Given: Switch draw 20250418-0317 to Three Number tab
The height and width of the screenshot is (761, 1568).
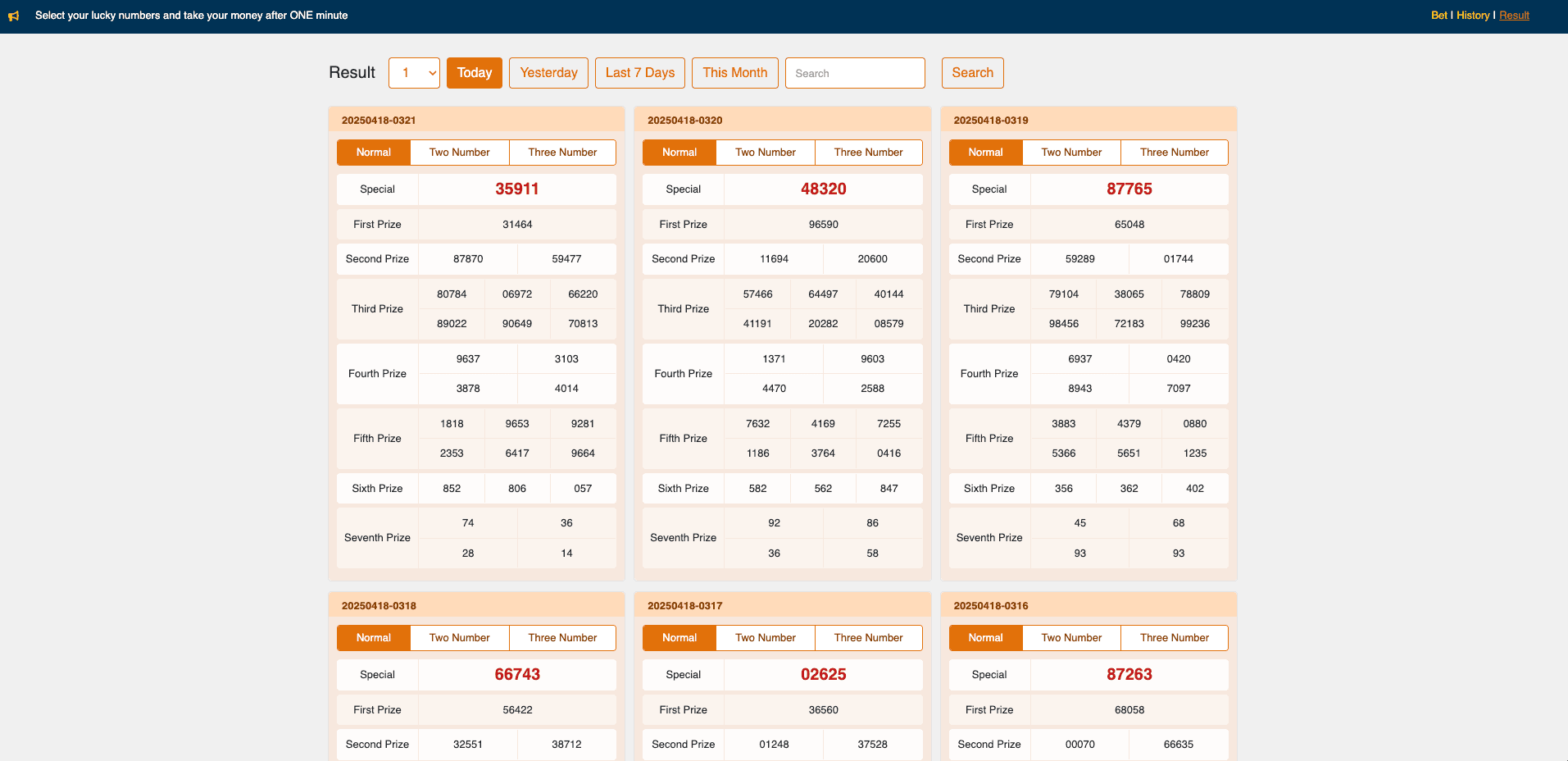Looking at the screenshot, I should coord(869,638).
